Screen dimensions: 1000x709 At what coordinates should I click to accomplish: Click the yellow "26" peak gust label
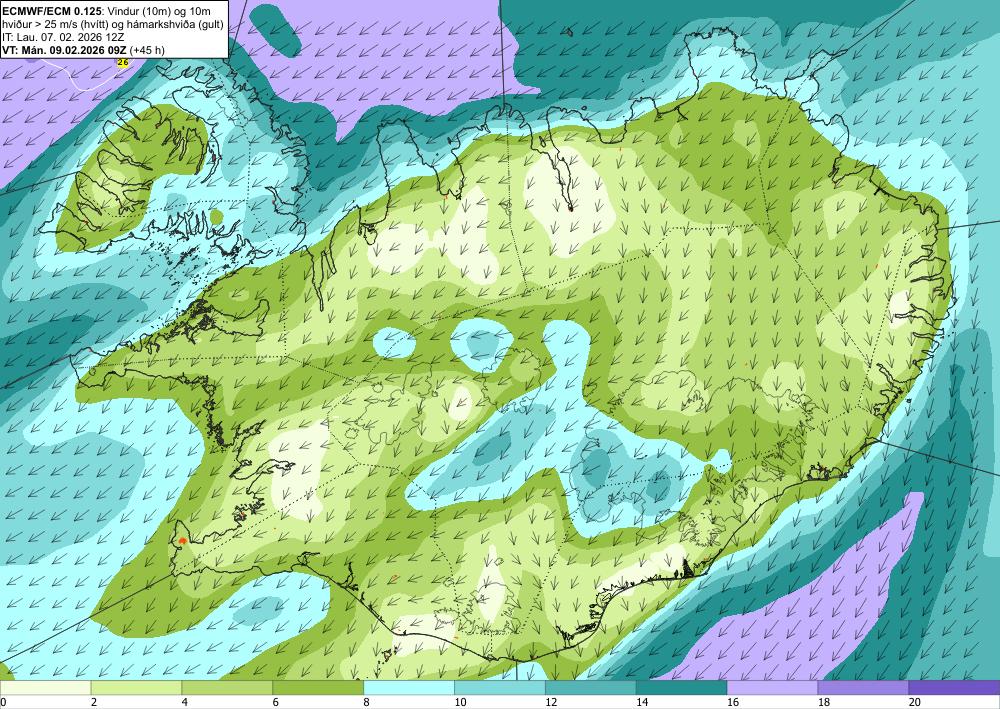point(122,62)
